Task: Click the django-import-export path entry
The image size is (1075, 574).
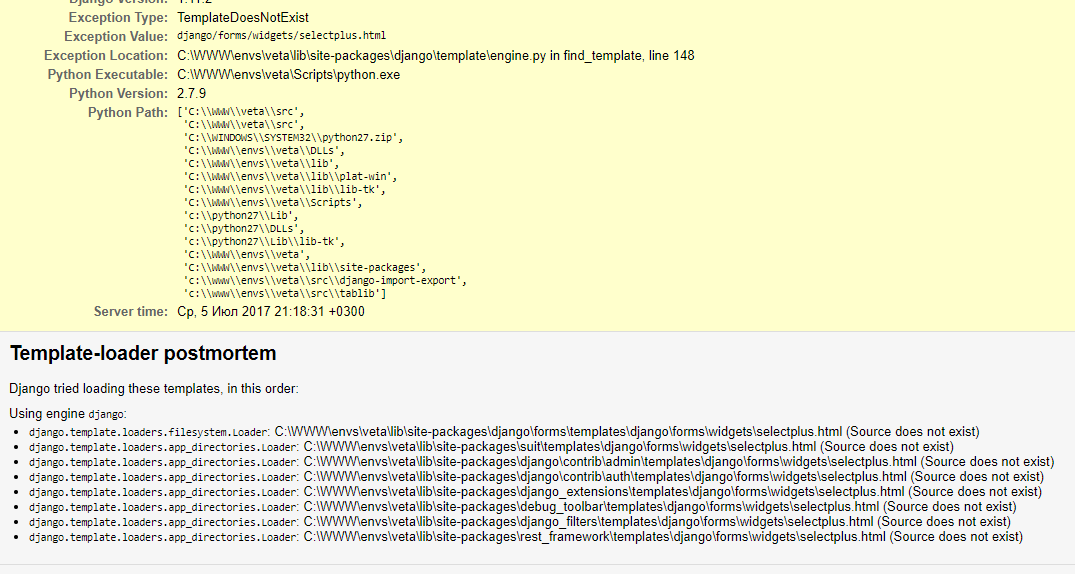Action: pos(325,280)
